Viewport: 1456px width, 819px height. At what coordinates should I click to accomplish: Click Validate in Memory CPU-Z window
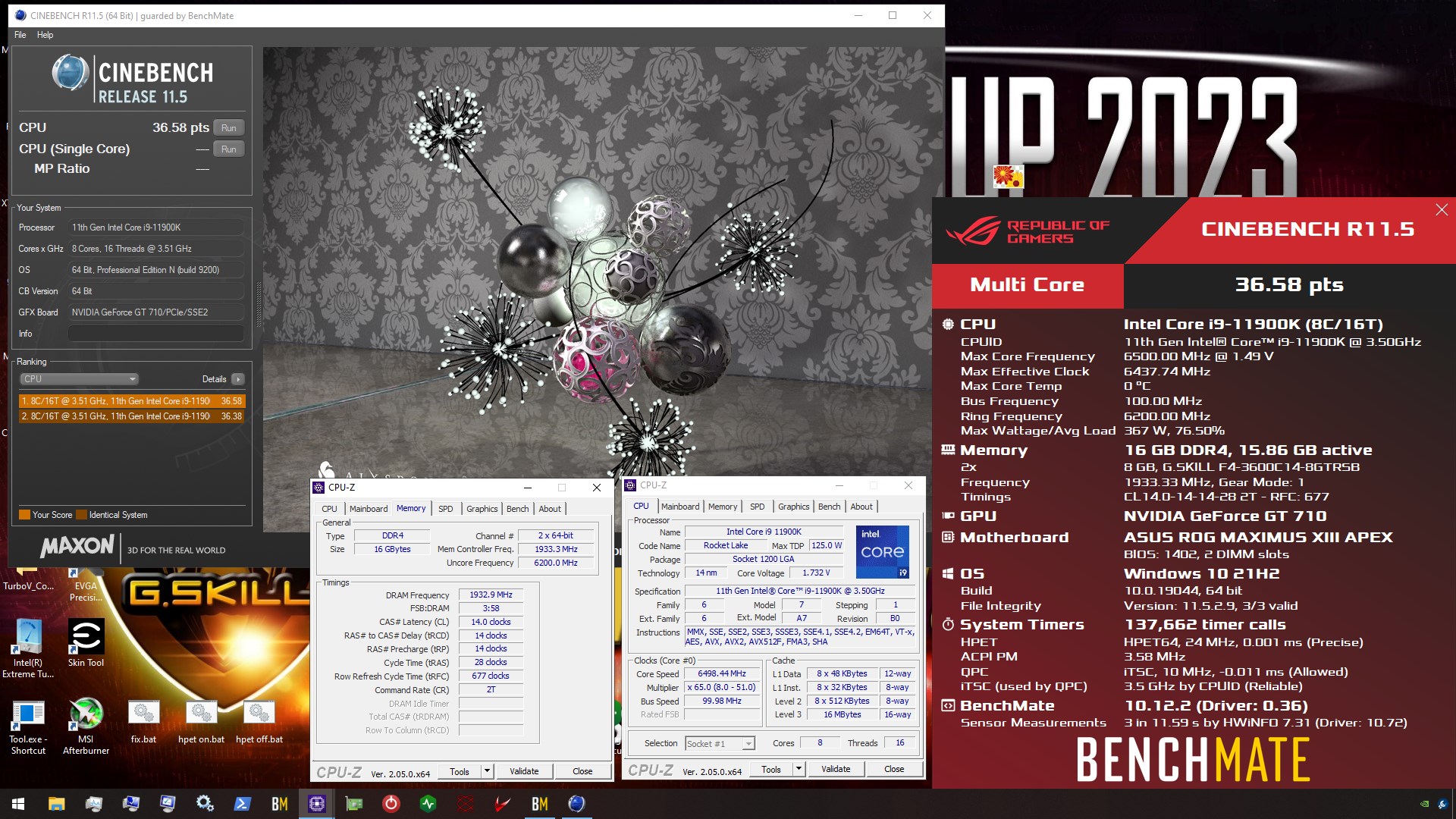pyautogui.click(x=524, y=771)
